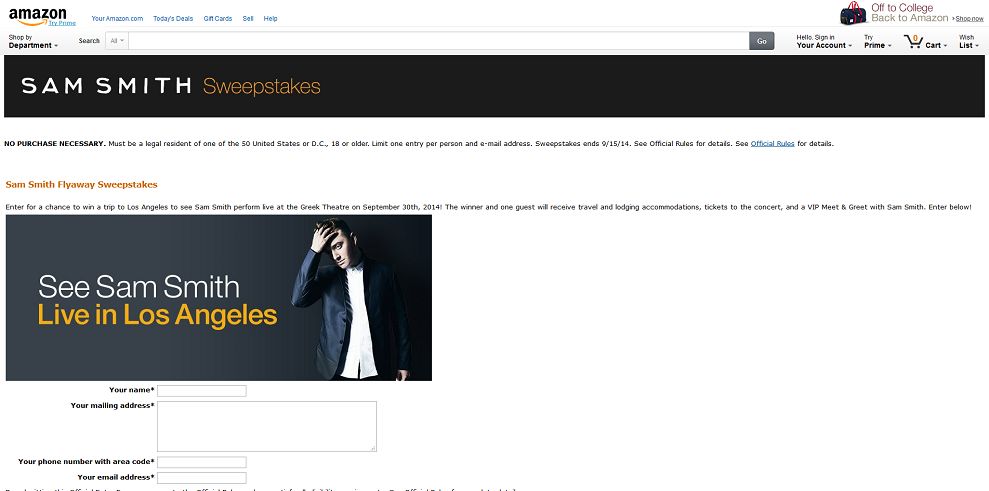Viewport: 989px width, 491px height.
Task: Click the Your name field
Action: point(202,391)
